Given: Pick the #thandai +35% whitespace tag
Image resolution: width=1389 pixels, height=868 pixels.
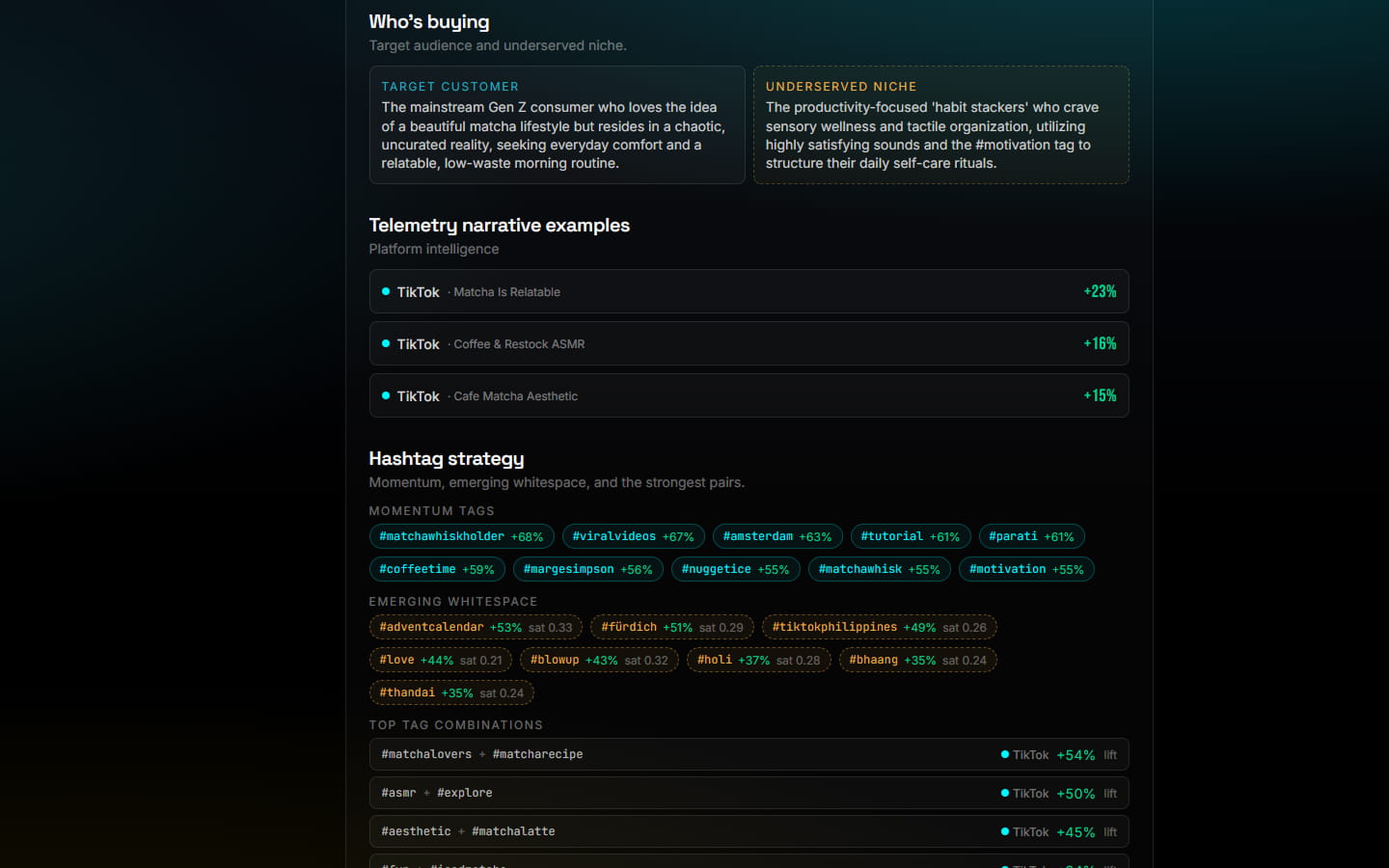Looking at the screenshot, I should [451, 692].
